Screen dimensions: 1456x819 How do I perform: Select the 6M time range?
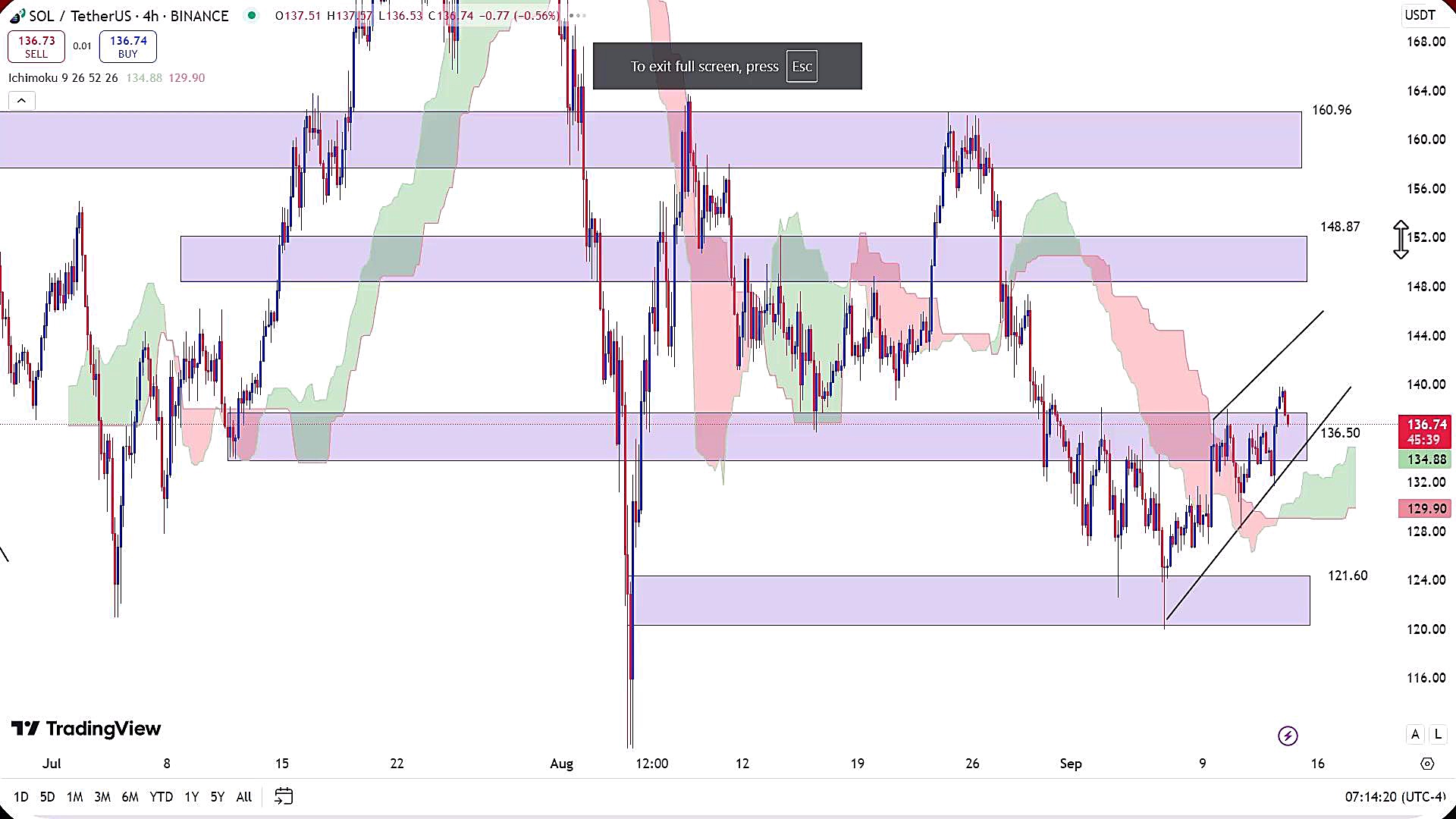[130, 797]
